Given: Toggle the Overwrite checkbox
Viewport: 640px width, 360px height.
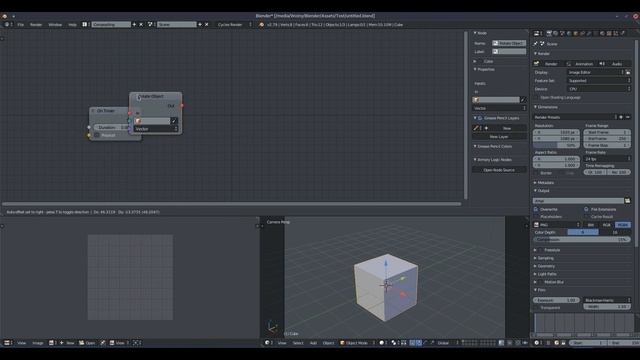Looking at the screenshot, I should [536, 209].
